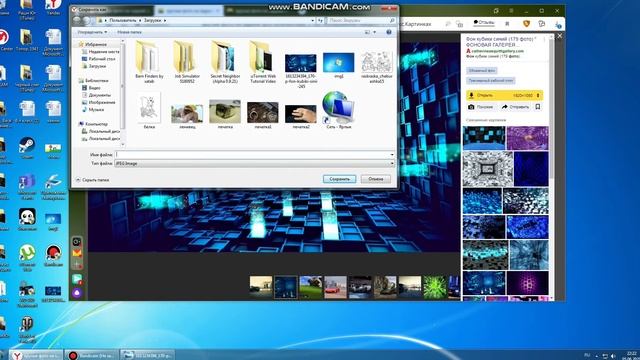The image size is (640, 360).
Task: Click the white cubes similar image thumbnail
Action: (x=488, y=169)
